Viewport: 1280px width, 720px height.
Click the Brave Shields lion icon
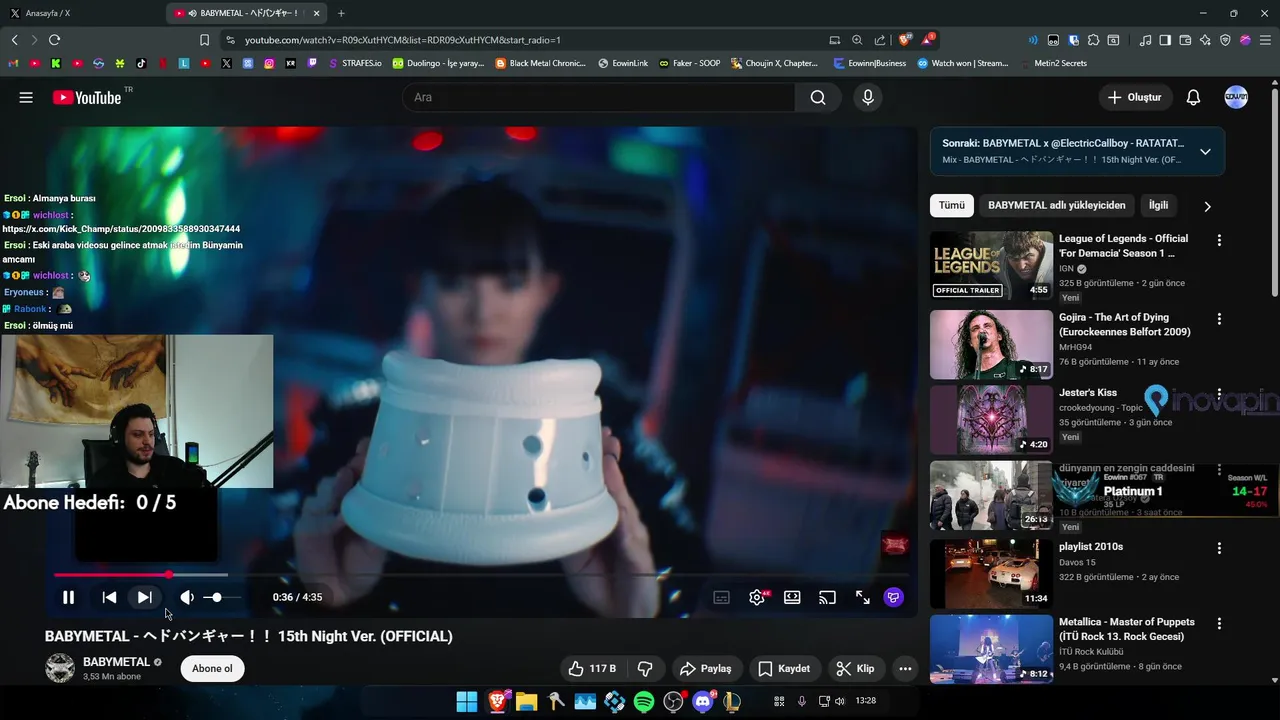tap(905, 40)
